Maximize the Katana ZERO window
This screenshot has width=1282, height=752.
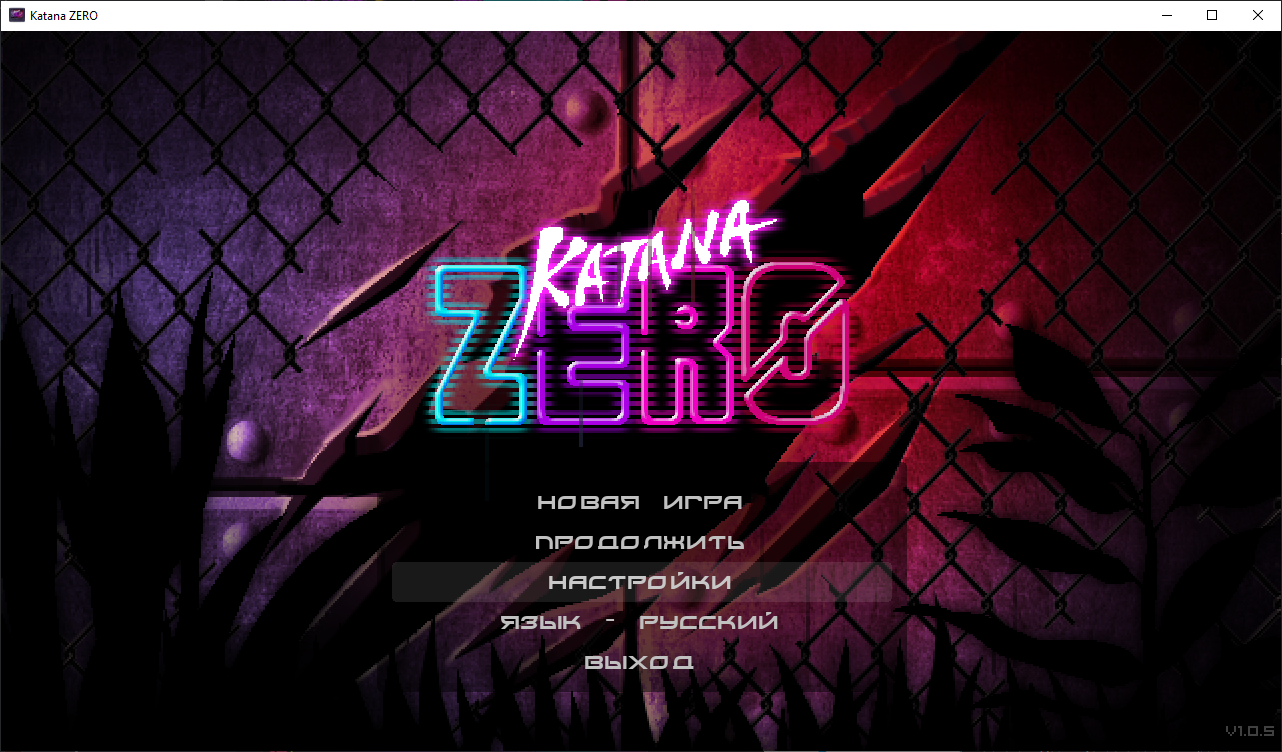1212,16
